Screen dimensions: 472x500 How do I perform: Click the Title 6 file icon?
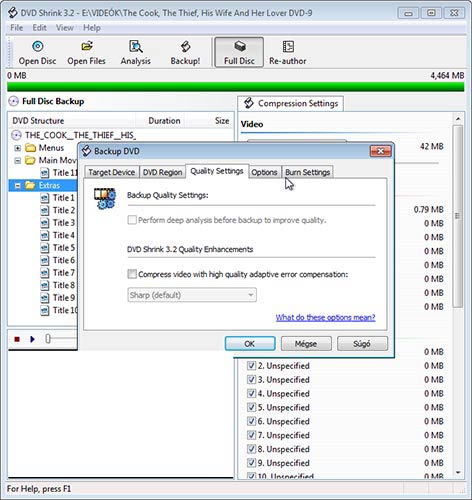pos(45,261)
